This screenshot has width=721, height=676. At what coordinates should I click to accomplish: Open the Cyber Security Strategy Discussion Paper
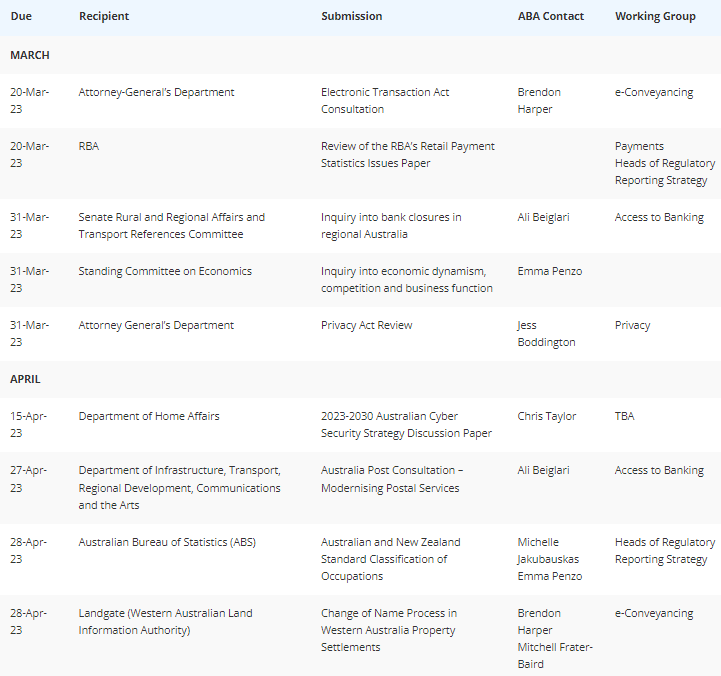point(406,425)
